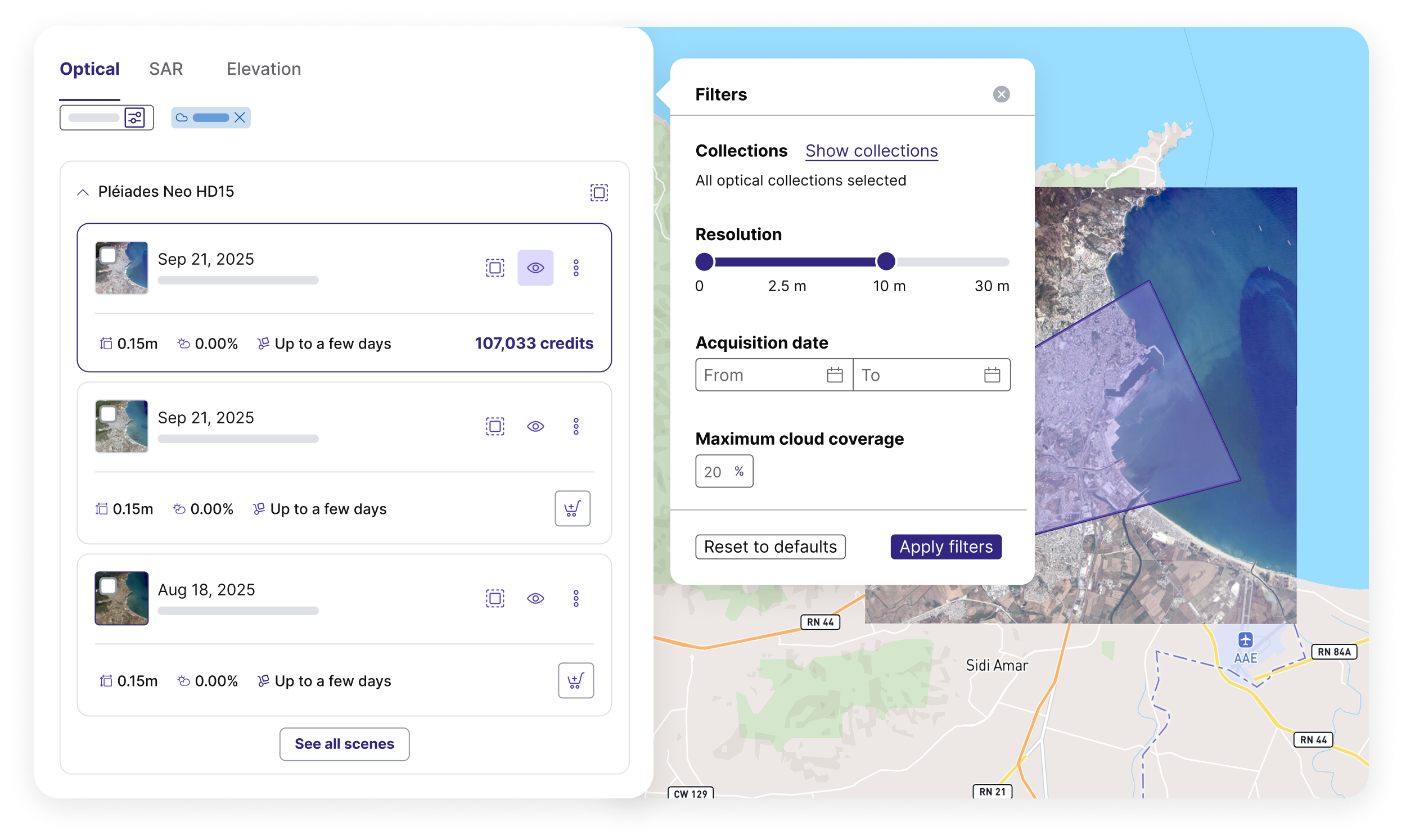The width and height of the screenshot is (1406, 840).
Task: Open the Show collections link
Action: [871, 151]
